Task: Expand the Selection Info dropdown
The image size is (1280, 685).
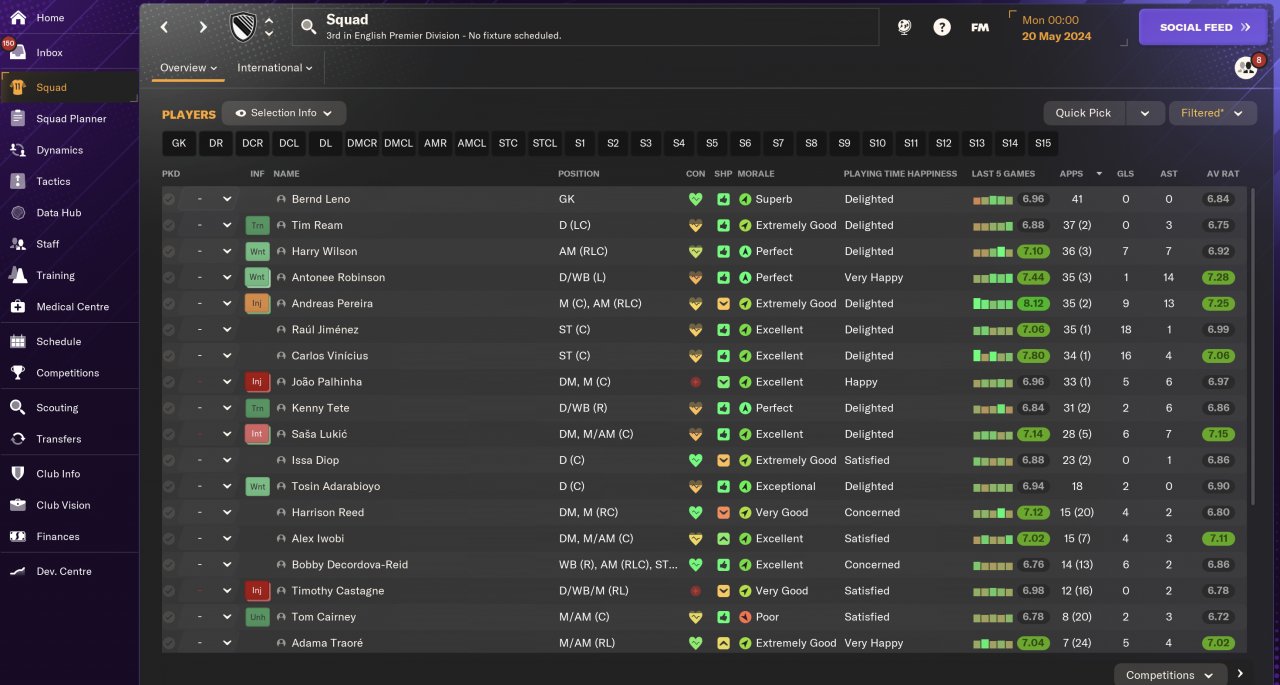Action: [x=284, y=113]
